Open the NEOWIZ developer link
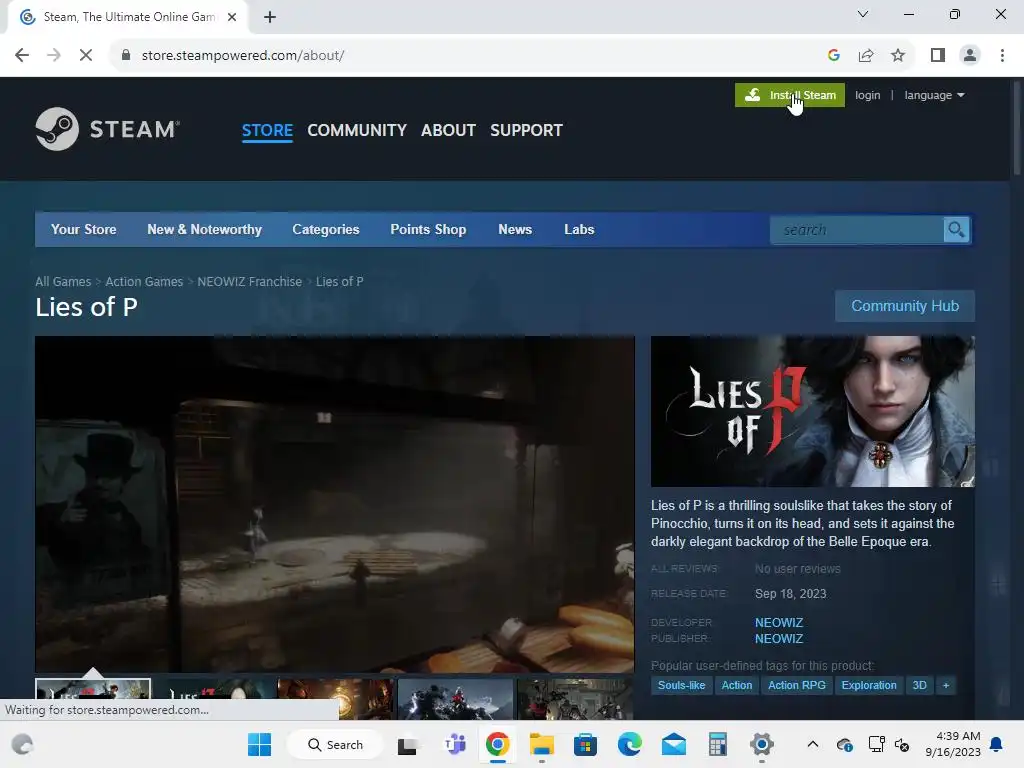This screenshot has height=768, width=1024. click(779, 622)
